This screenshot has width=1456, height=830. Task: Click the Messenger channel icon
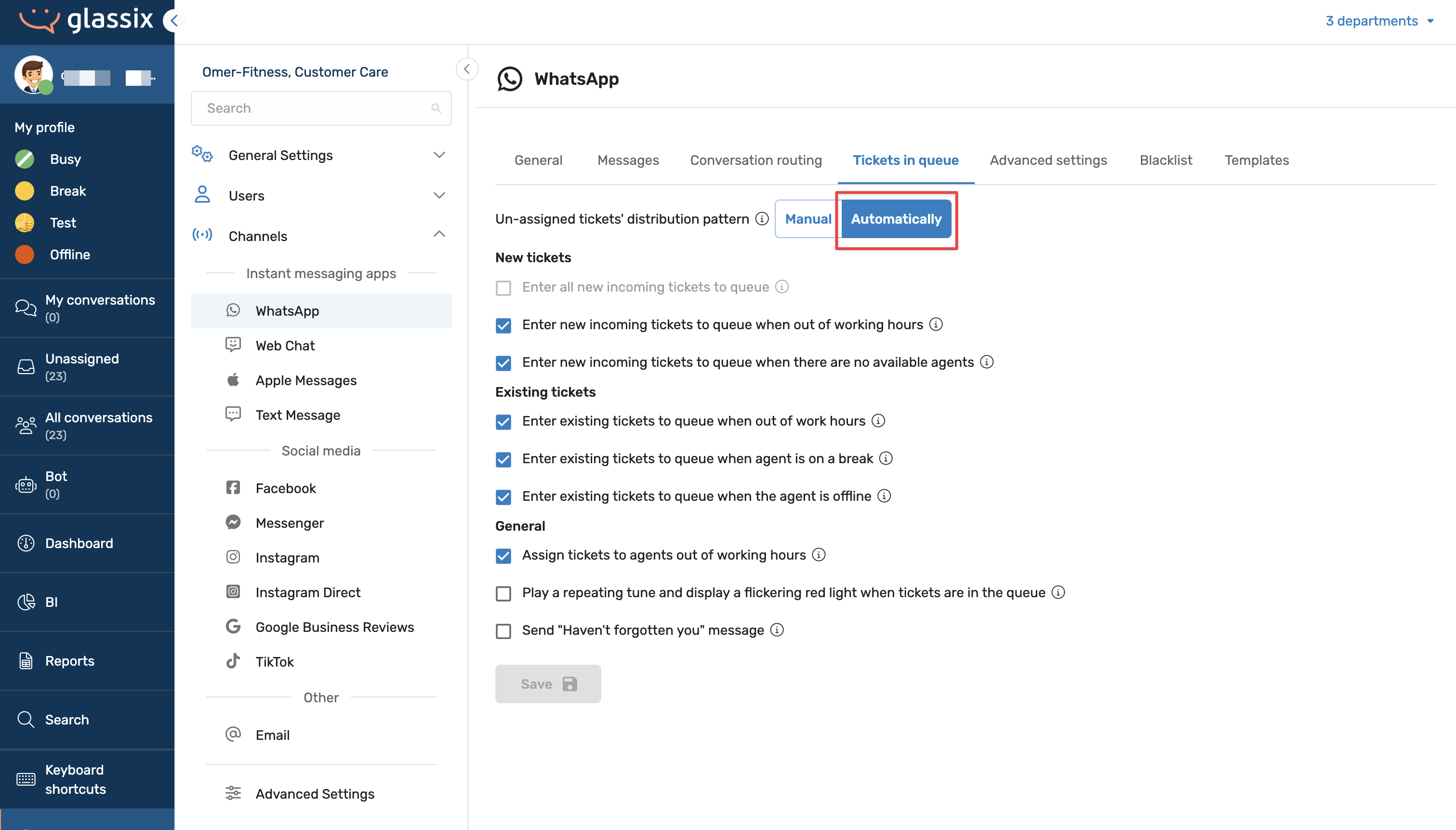pos(233,522)
